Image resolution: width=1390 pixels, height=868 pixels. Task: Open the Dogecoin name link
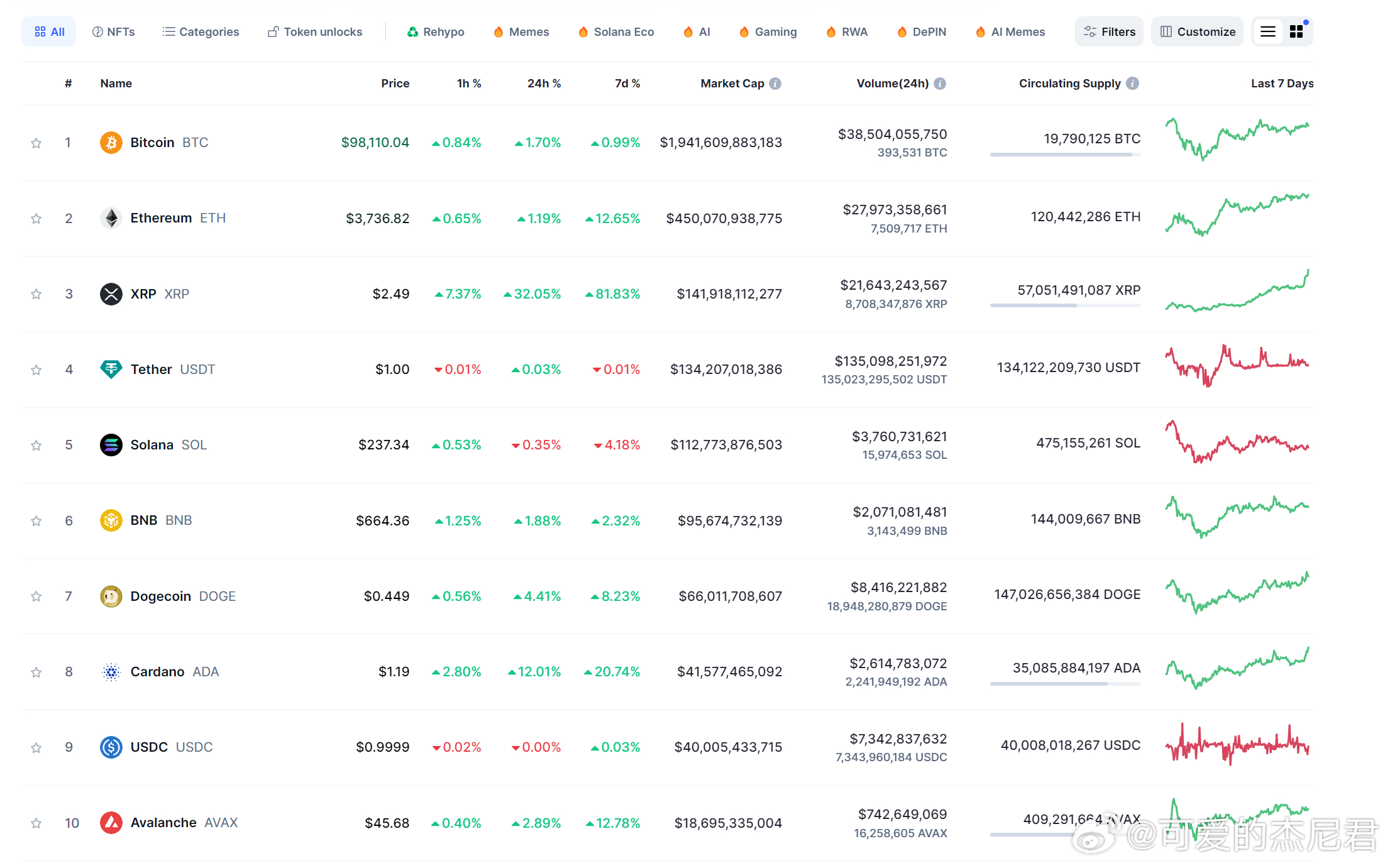160,596
